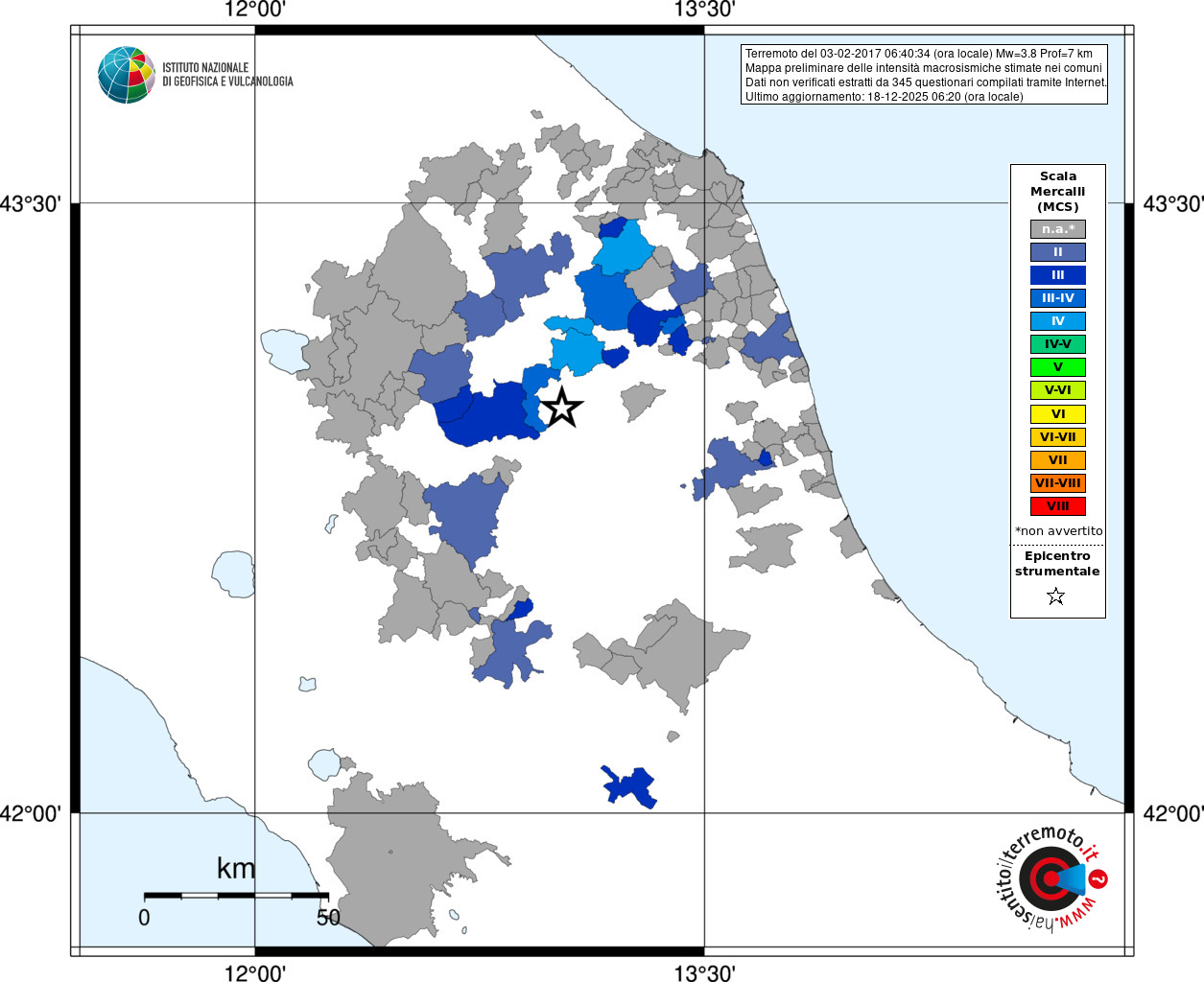Click the Istituto Nazionale di Geofisica text

[227, 75]
